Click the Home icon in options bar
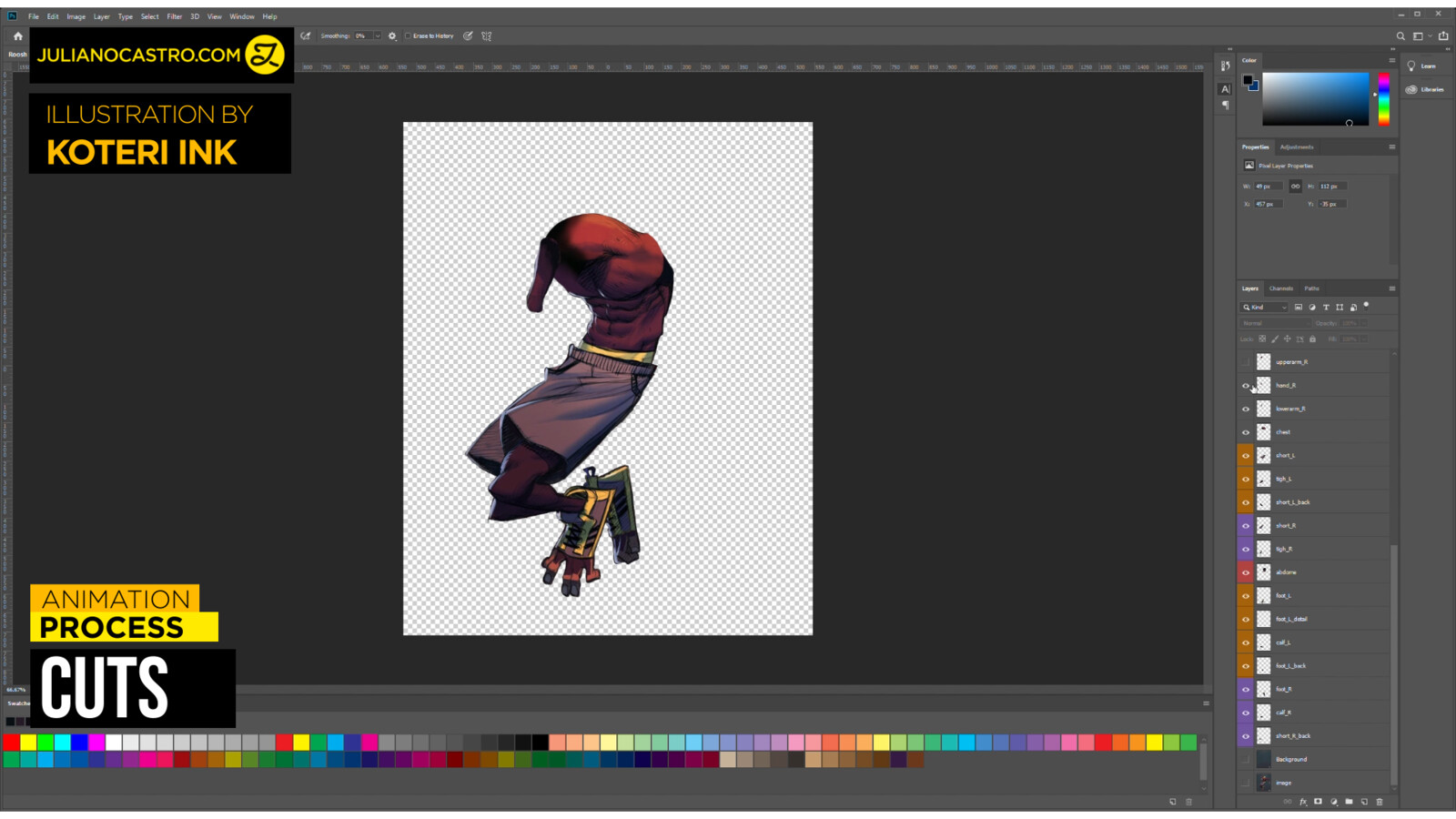 [17, 36]
